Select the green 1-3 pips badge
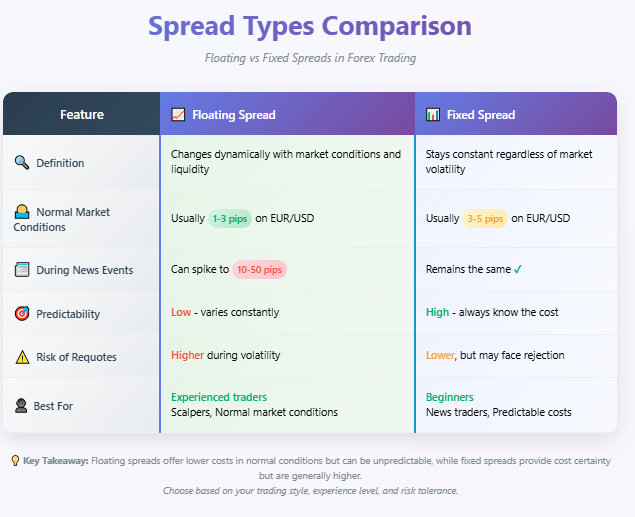The image size is (635, 517). (230, 219)
